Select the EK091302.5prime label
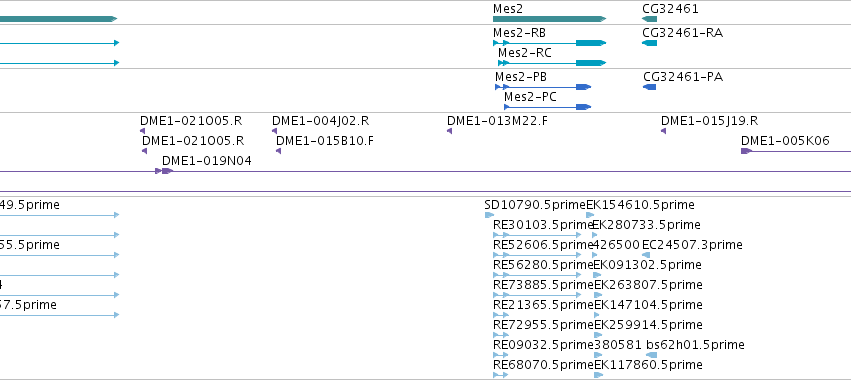851x380 pixels. tap(647, 265)
